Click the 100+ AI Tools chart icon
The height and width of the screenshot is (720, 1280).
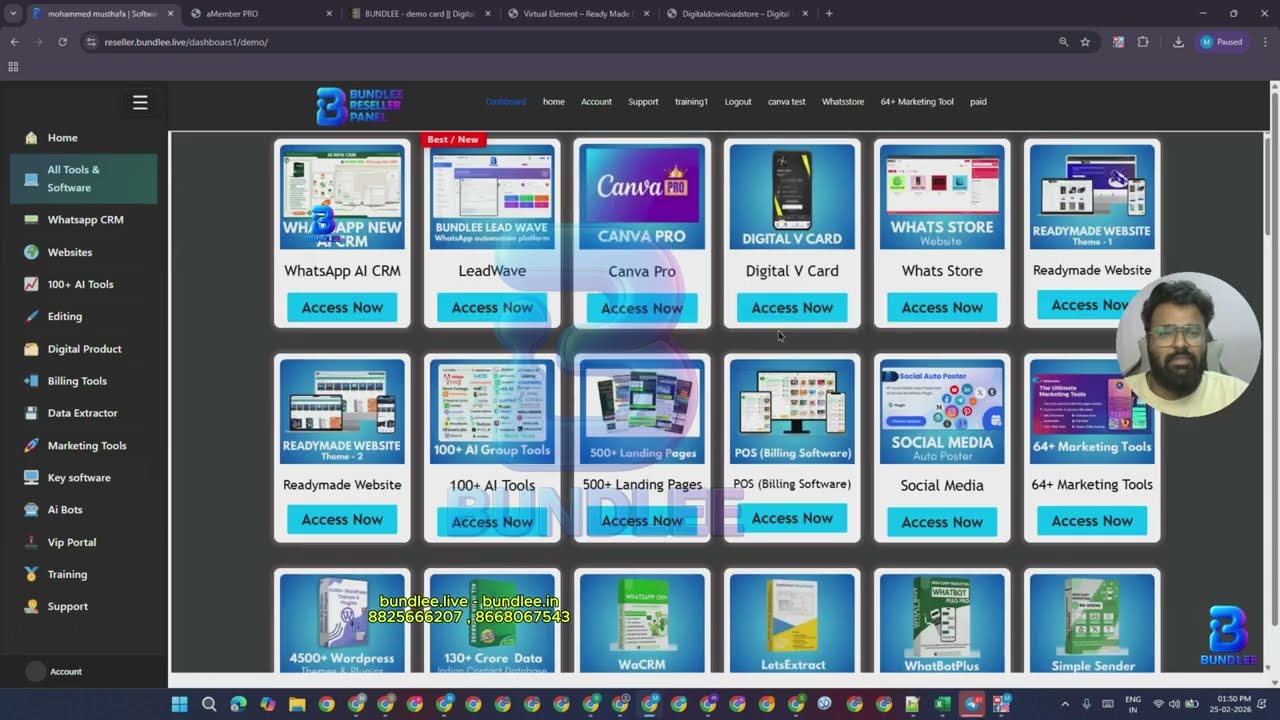[x=31, y=284]
